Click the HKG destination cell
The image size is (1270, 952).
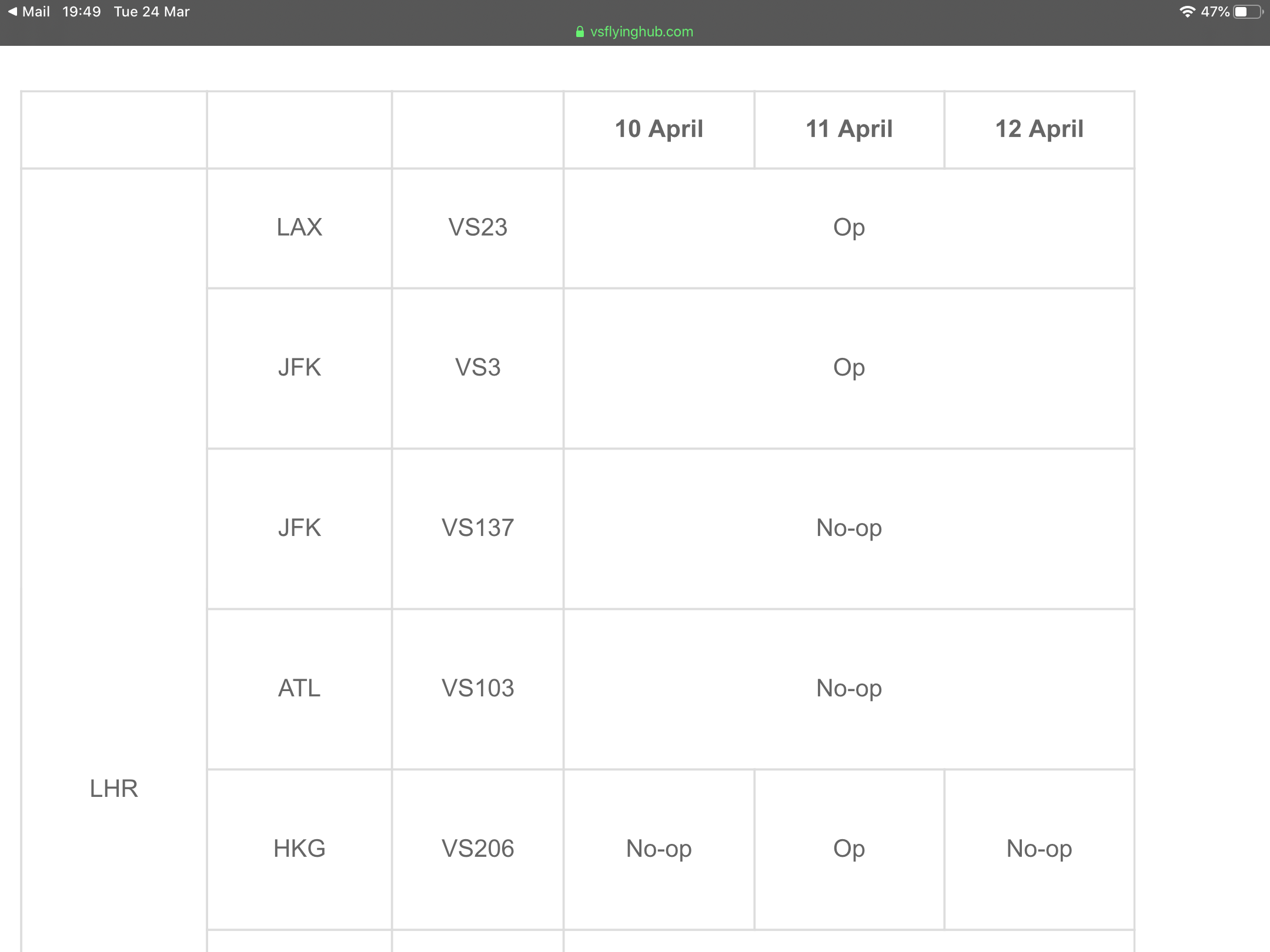pyautogui.click(x=299, y=849)
